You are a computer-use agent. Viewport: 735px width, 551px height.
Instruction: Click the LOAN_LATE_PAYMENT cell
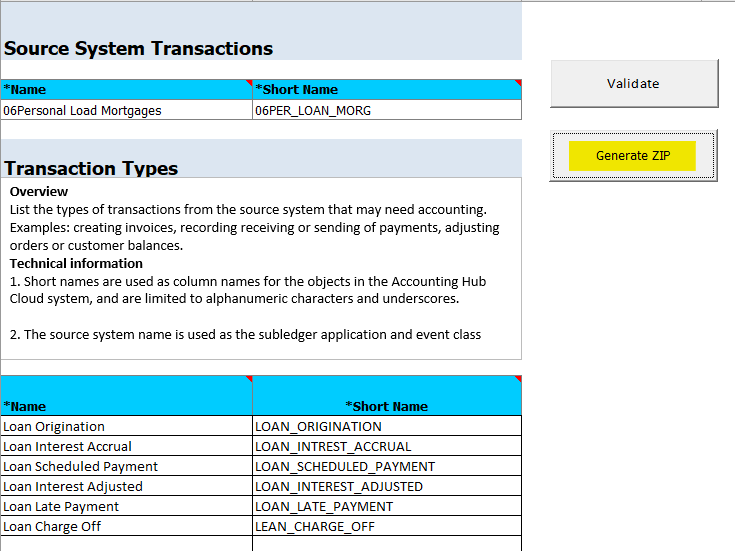pyautogui.click(x=386, y=507)
